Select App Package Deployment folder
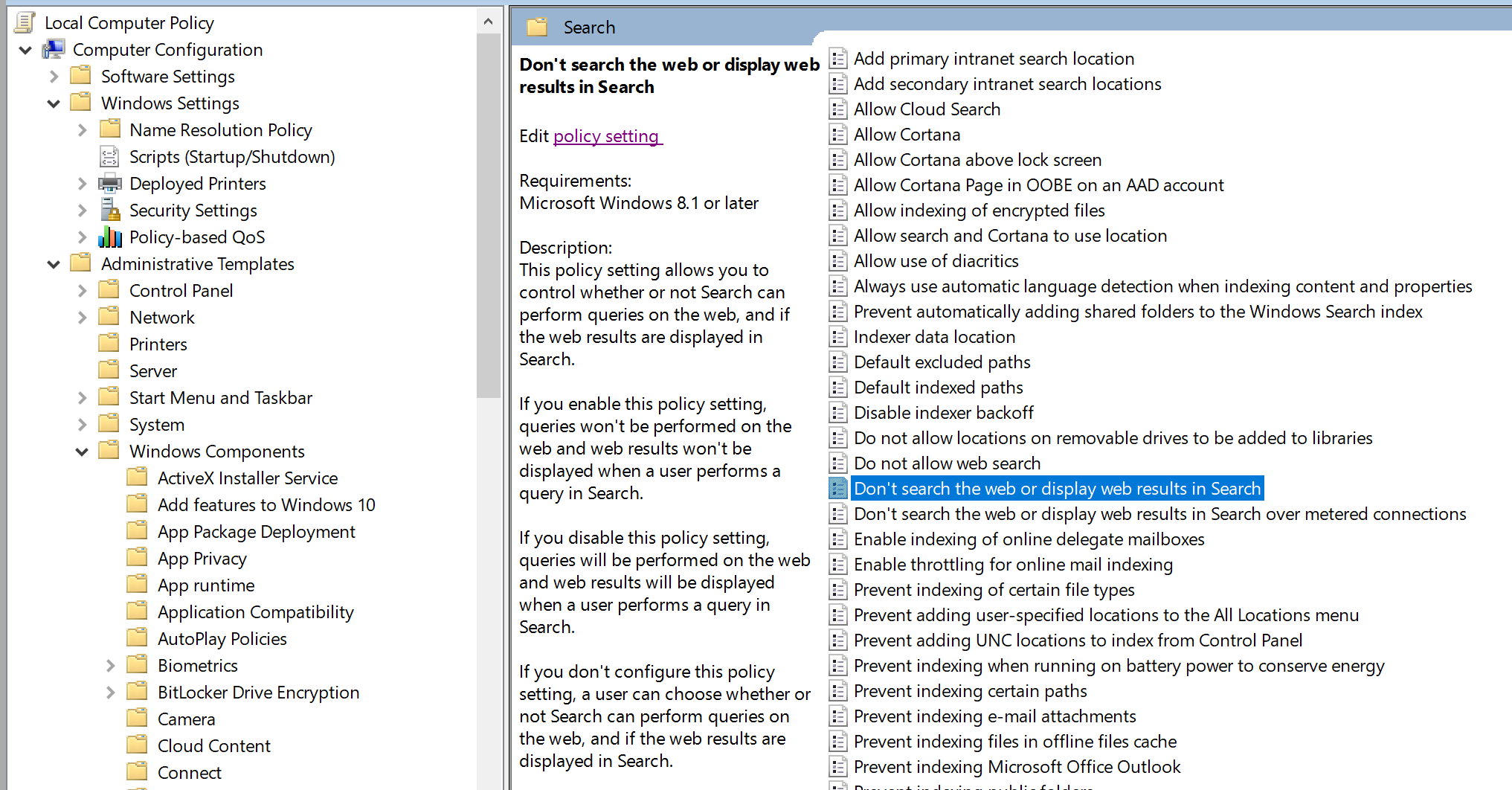This screenshot has width=1512, height=790. [x=256, y=532]
